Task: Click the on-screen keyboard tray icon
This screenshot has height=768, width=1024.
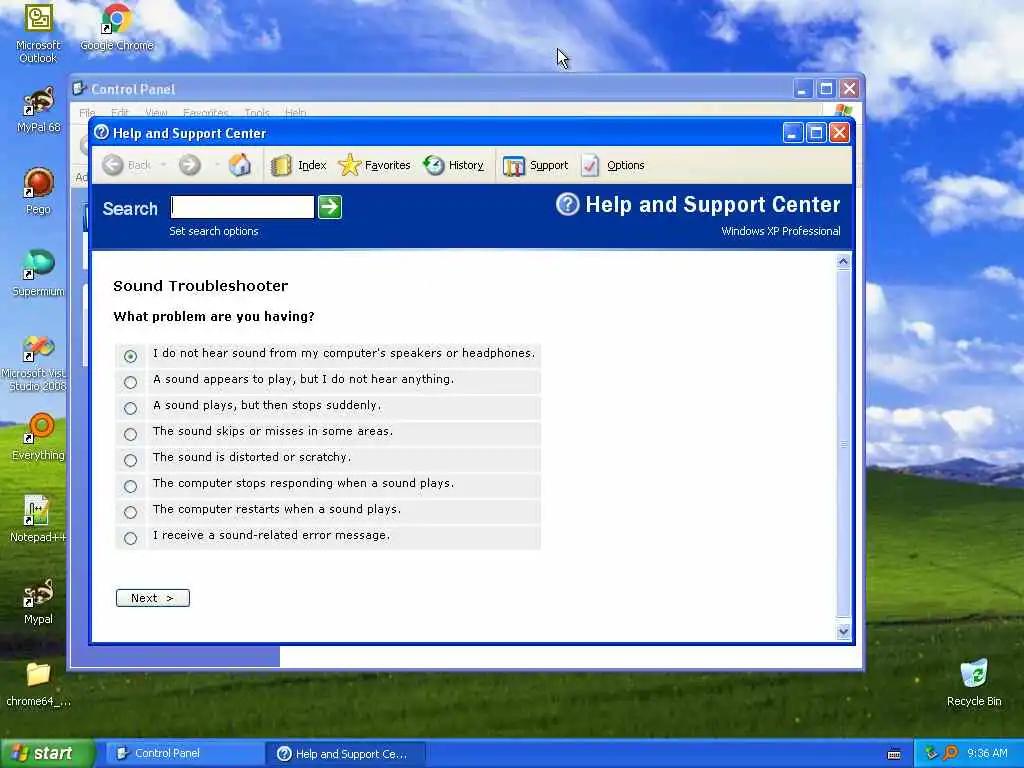Action: (894, 754)
